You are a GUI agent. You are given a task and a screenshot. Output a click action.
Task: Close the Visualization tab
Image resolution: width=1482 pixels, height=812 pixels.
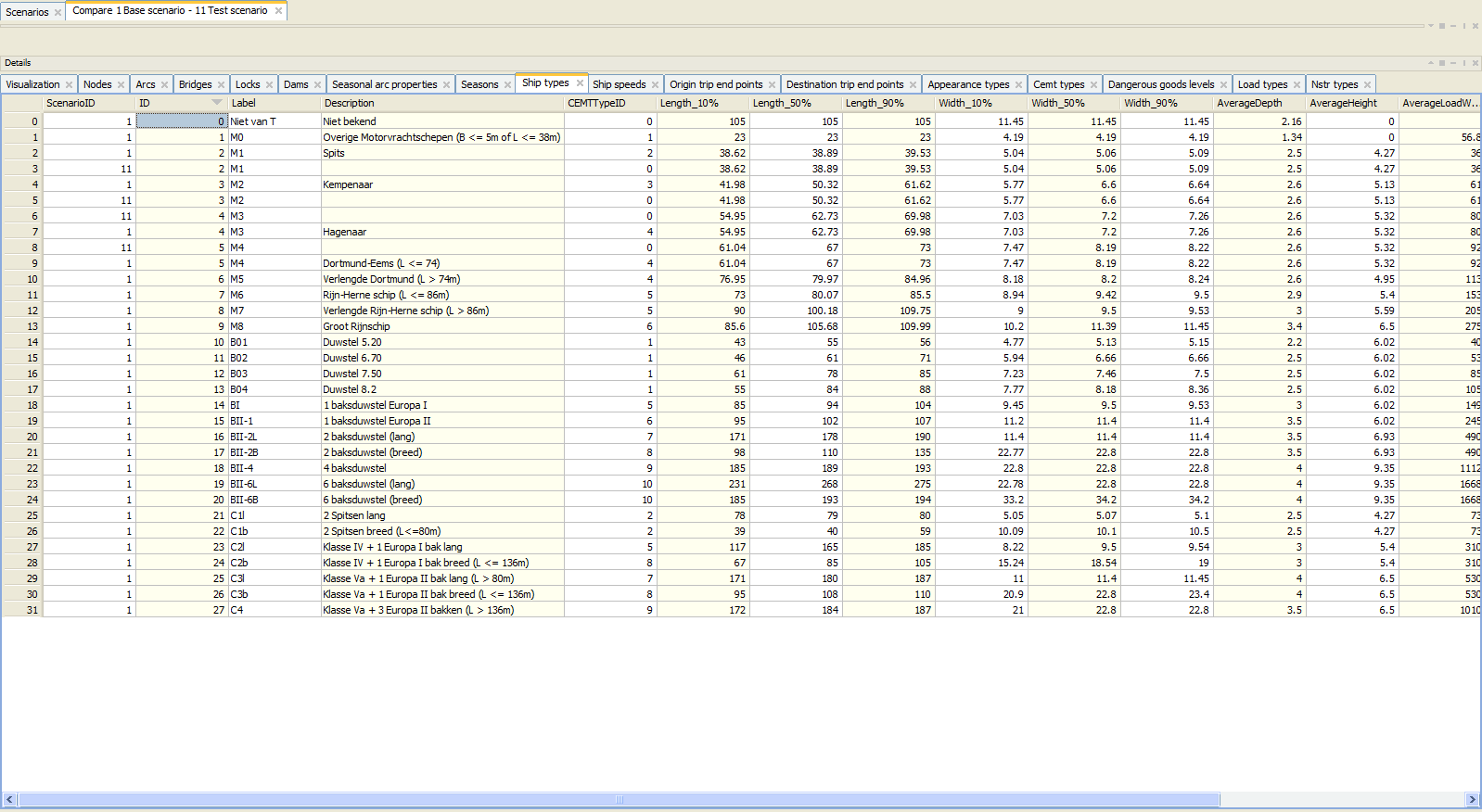(69, 84)
